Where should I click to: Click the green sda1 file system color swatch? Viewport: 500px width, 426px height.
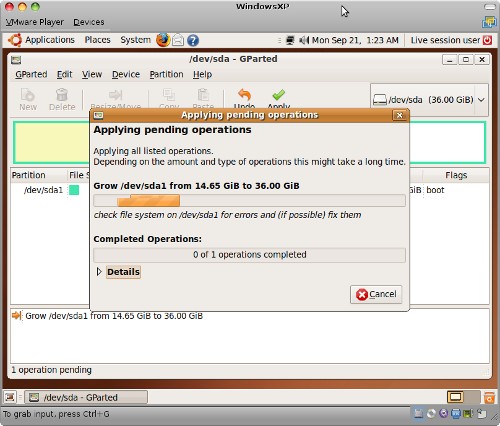pyautogui.click(x=74, y=190)
